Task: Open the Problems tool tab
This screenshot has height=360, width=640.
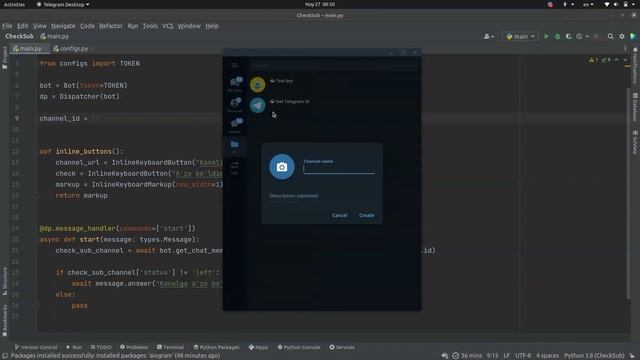Action: click(x=134, y=347)
